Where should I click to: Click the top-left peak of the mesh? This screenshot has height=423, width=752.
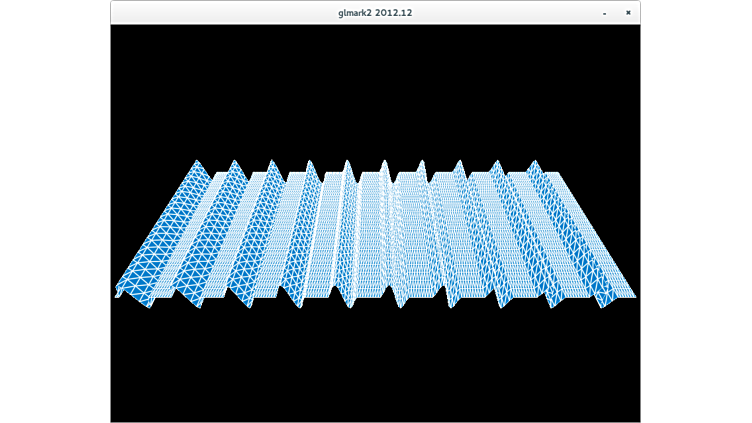pos(197,164)
